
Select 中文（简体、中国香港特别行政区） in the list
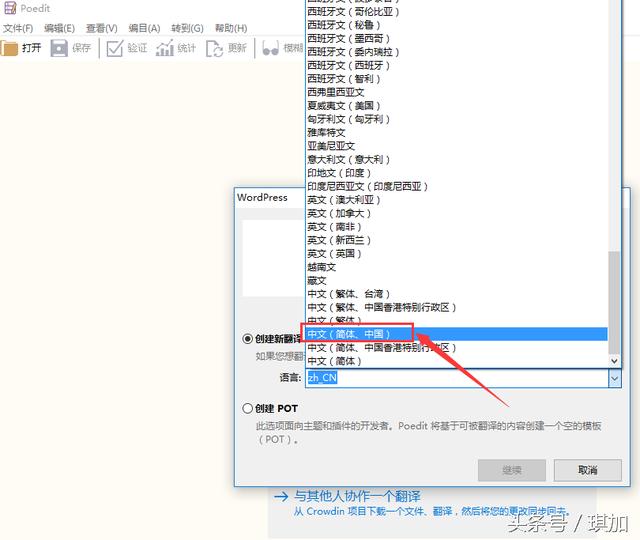(x=457, y=347)
